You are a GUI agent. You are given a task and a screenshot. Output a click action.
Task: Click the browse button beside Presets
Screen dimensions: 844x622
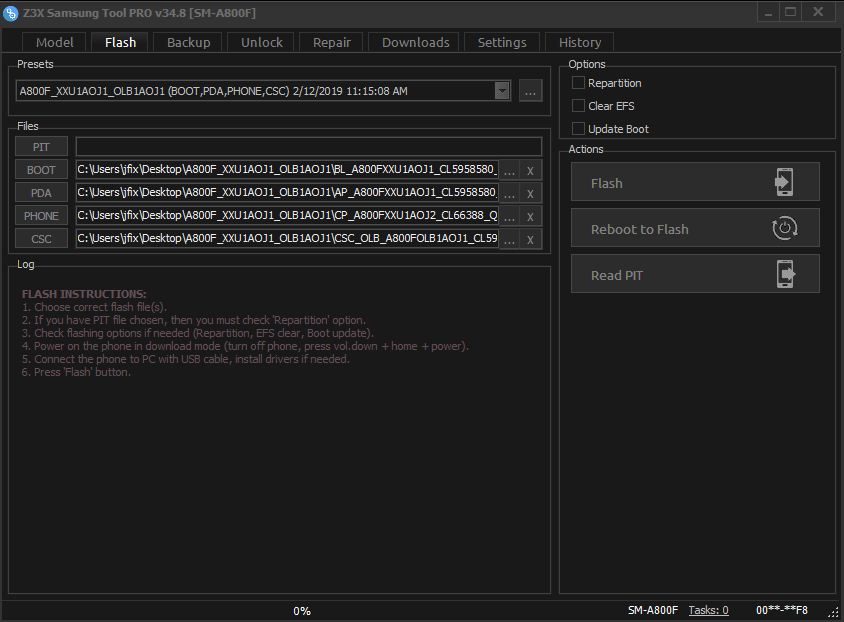(530, 91)
